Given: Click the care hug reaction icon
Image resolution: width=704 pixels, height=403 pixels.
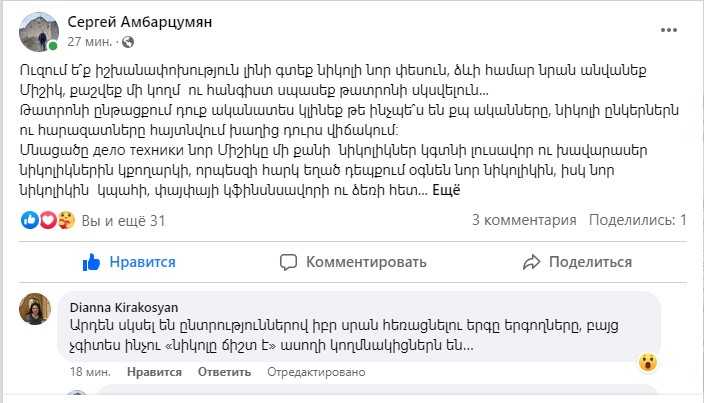Looking at the screenshot, I should pyautogui.click(x=65, y=220).
